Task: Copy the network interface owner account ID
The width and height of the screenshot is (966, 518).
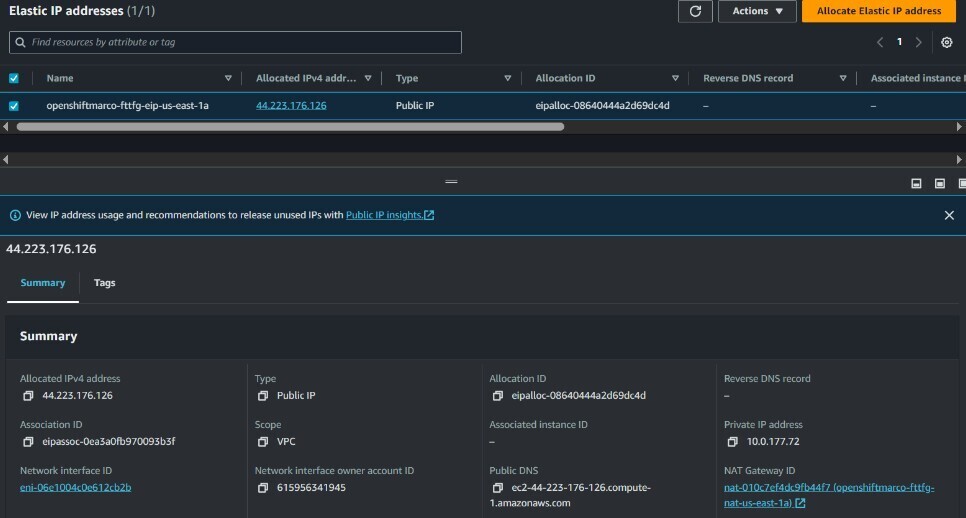Action: coord(263,488)
